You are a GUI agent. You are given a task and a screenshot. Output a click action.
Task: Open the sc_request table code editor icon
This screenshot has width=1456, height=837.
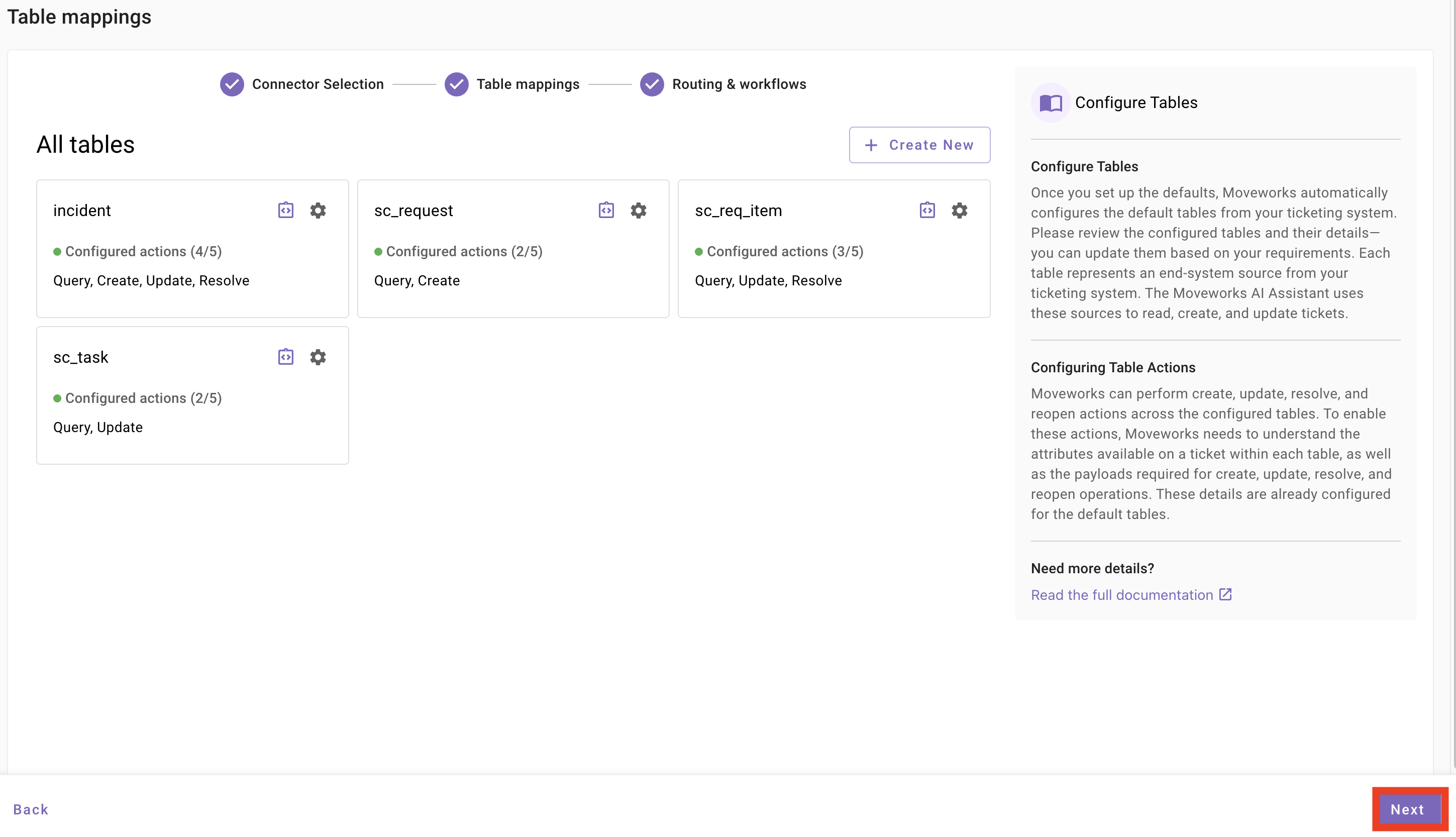pyautogui.click(x=606, y=211)
